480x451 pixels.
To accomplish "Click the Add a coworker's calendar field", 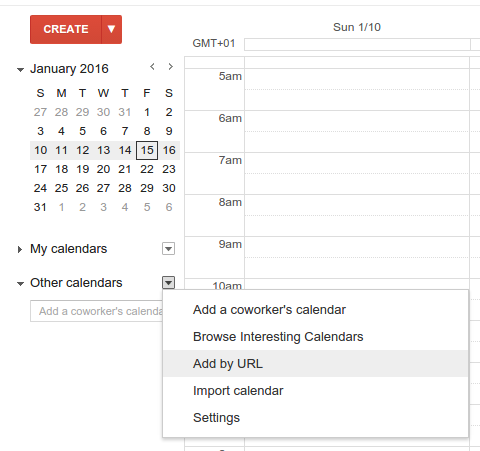I will click(x=96, y=311).
